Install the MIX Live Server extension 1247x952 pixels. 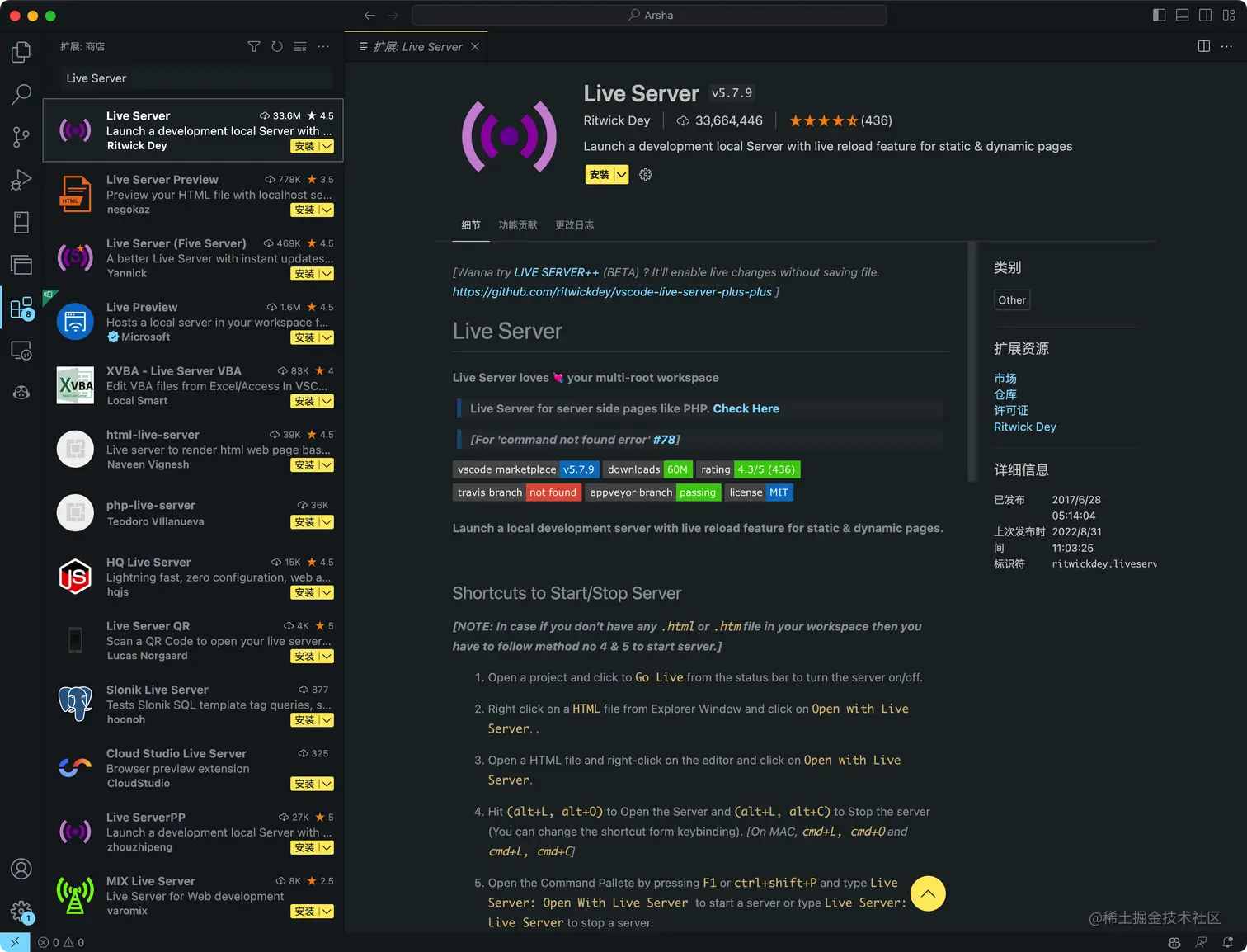point(305,912)
